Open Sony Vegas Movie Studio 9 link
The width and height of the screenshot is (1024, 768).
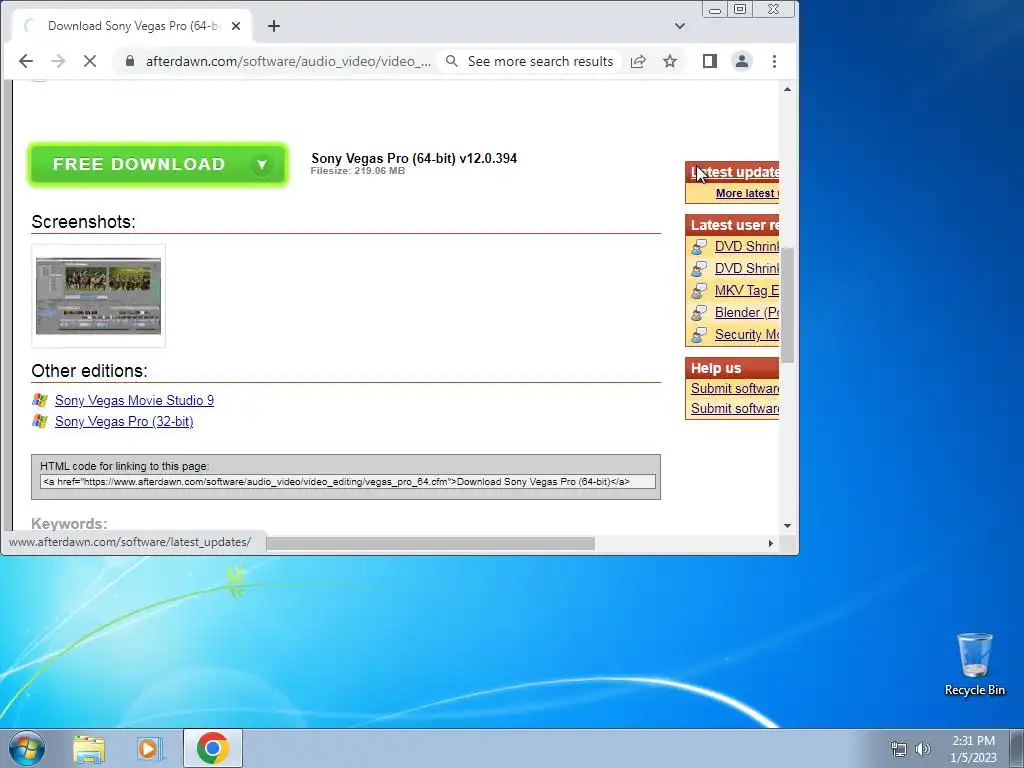[x=134, y=400]
